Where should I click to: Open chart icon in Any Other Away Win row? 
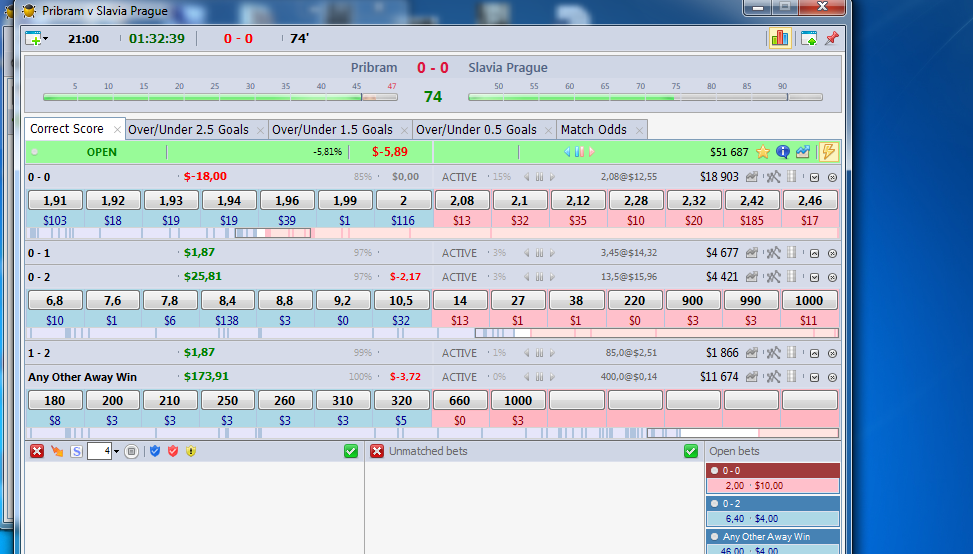click(x=751, y=377)
